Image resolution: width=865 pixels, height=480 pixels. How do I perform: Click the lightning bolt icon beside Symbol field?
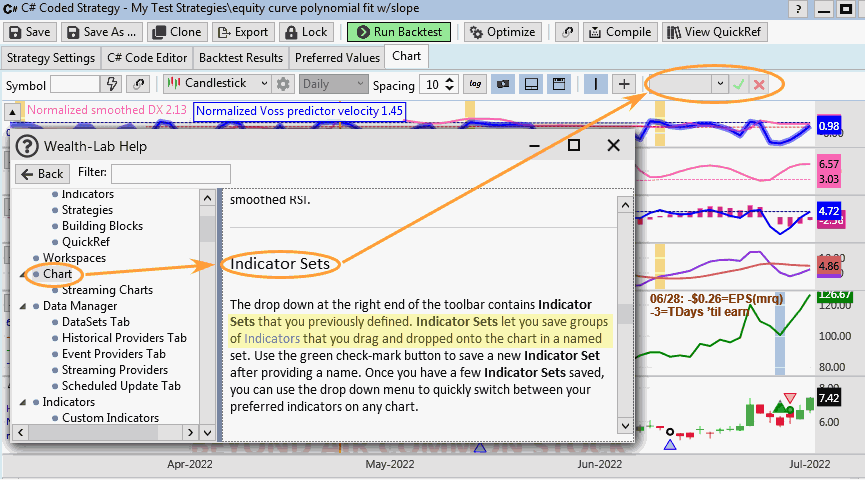tap(112, 84)
